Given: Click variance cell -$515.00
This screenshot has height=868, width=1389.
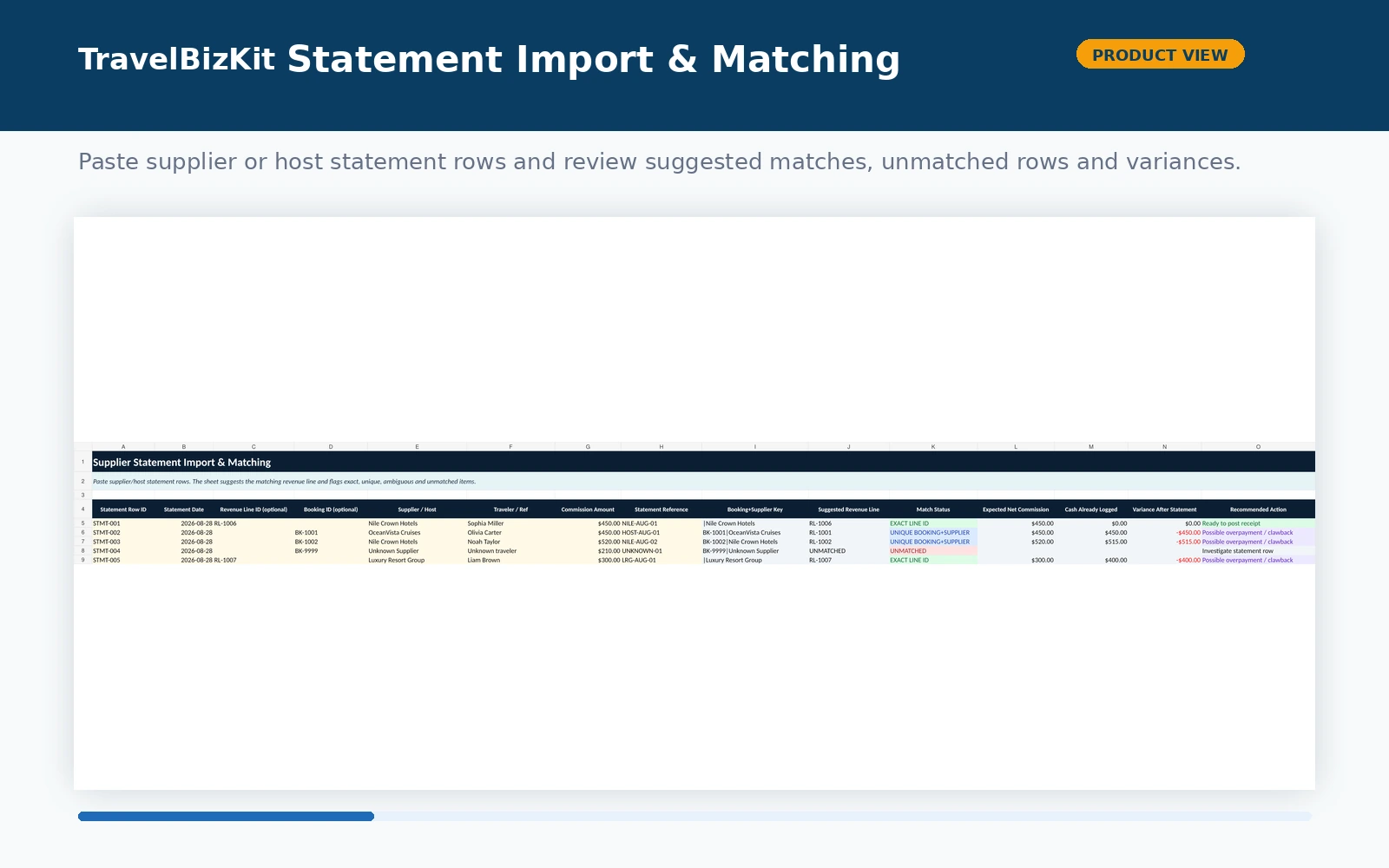Looking at the screenshot, I should (x=1164, y=542).
